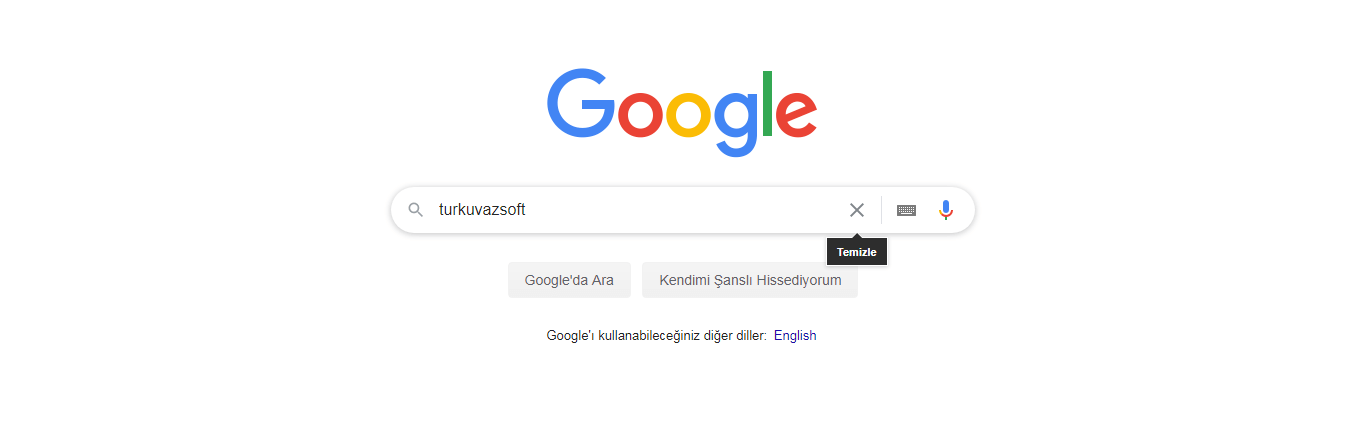Image resolution: width=1365 pixels, height=424 pixels.
Task: Place the cursor after the word turkuvazsoft
Action: click(528, 210)
